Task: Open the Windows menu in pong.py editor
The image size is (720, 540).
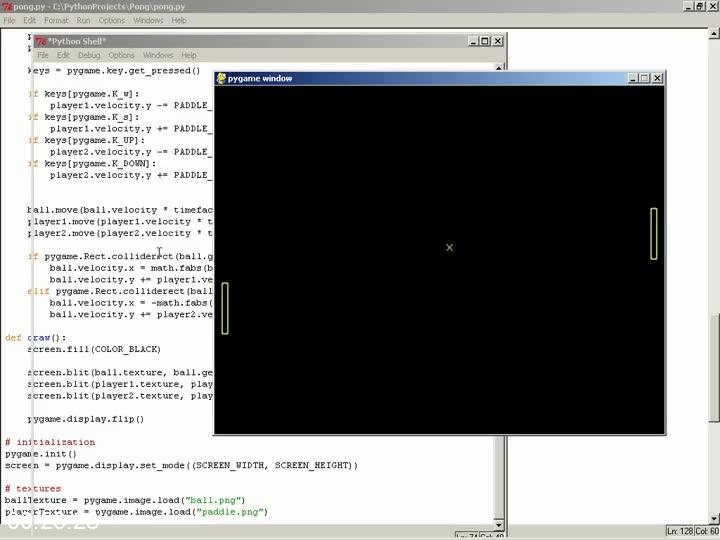Action: 148,20
